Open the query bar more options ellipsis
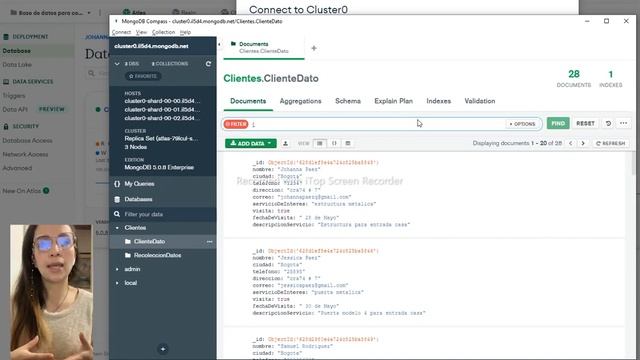The image size is (640, 360). coord(623,123)
